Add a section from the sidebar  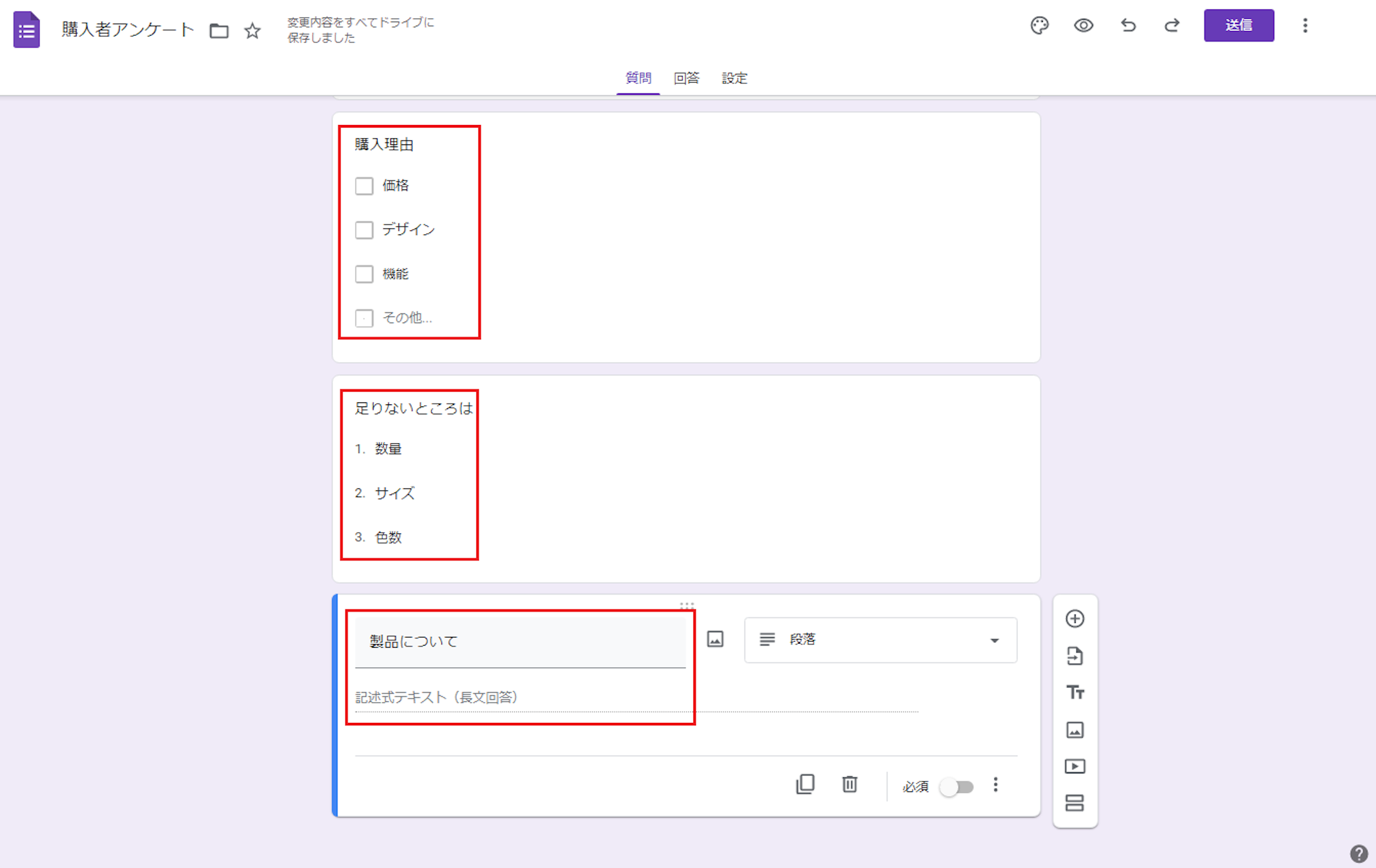(1075, 803)
